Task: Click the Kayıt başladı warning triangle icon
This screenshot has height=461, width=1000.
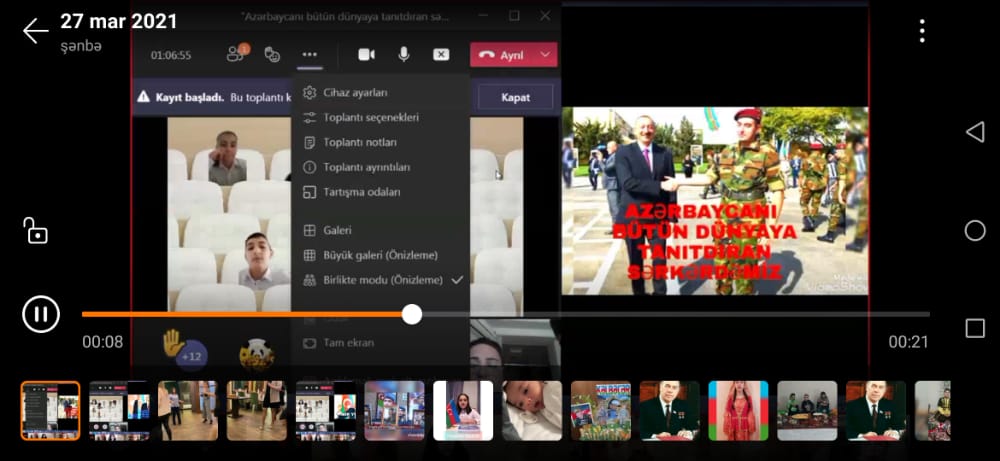Action: (x=143, y=98)
